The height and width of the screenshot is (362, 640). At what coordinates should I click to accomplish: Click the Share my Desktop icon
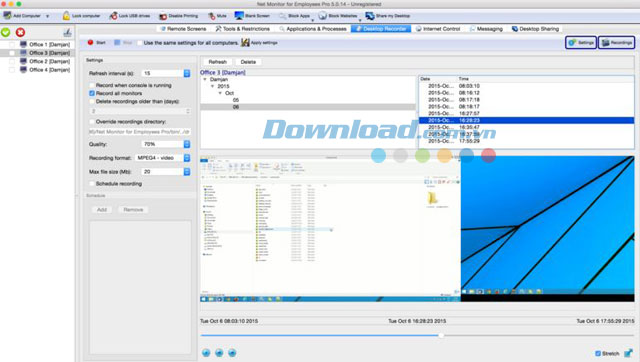click(x=369, y=16)
